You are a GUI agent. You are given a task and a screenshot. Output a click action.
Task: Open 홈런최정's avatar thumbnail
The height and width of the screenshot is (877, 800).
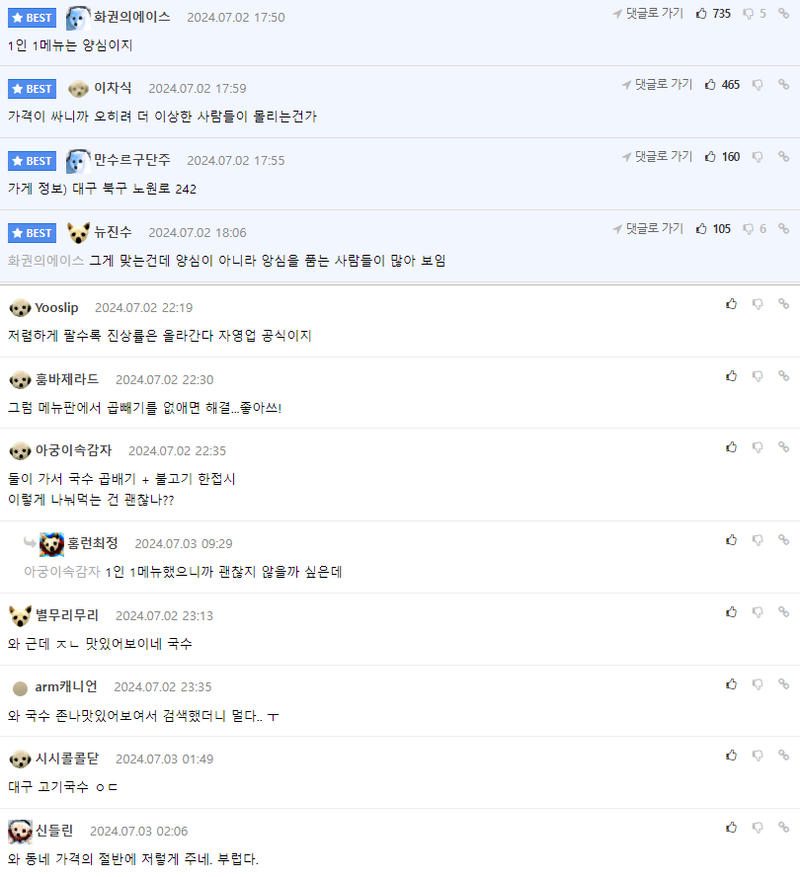point(51,544)
